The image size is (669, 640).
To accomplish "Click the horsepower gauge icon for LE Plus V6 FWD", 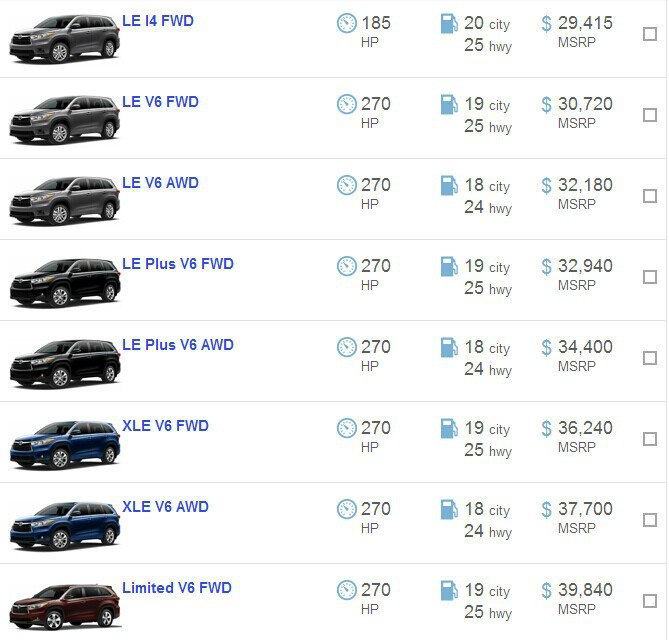I will coord(347,266).
